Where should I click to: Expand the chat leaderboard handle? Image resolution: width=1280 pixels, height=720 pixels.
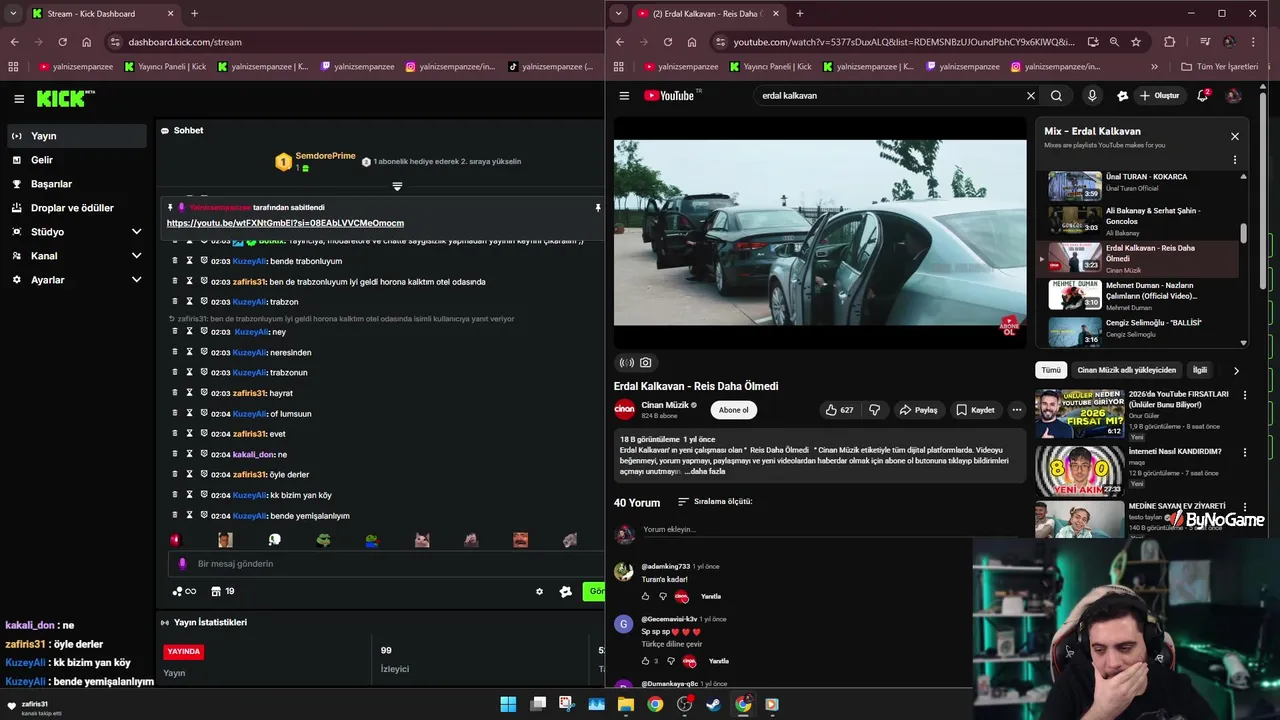397,187
